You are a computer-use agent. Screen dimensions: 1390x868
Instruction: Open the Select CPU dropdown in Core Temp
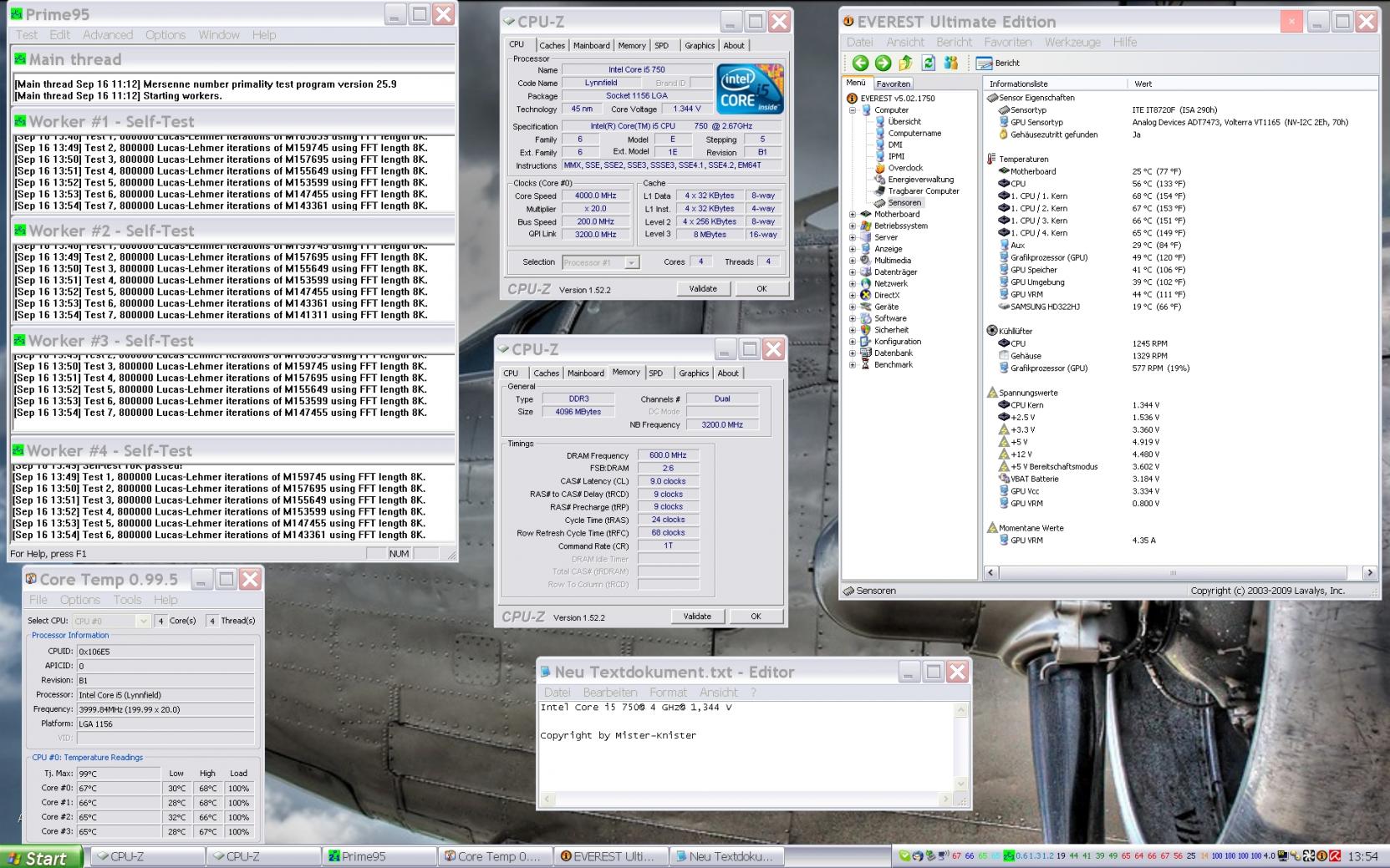[x=143, y=621]
